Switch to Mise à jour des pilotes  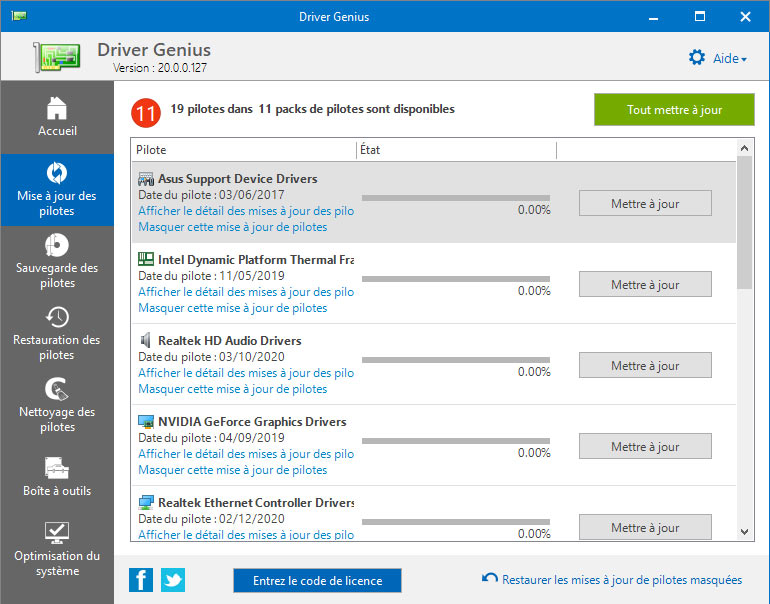57,190
